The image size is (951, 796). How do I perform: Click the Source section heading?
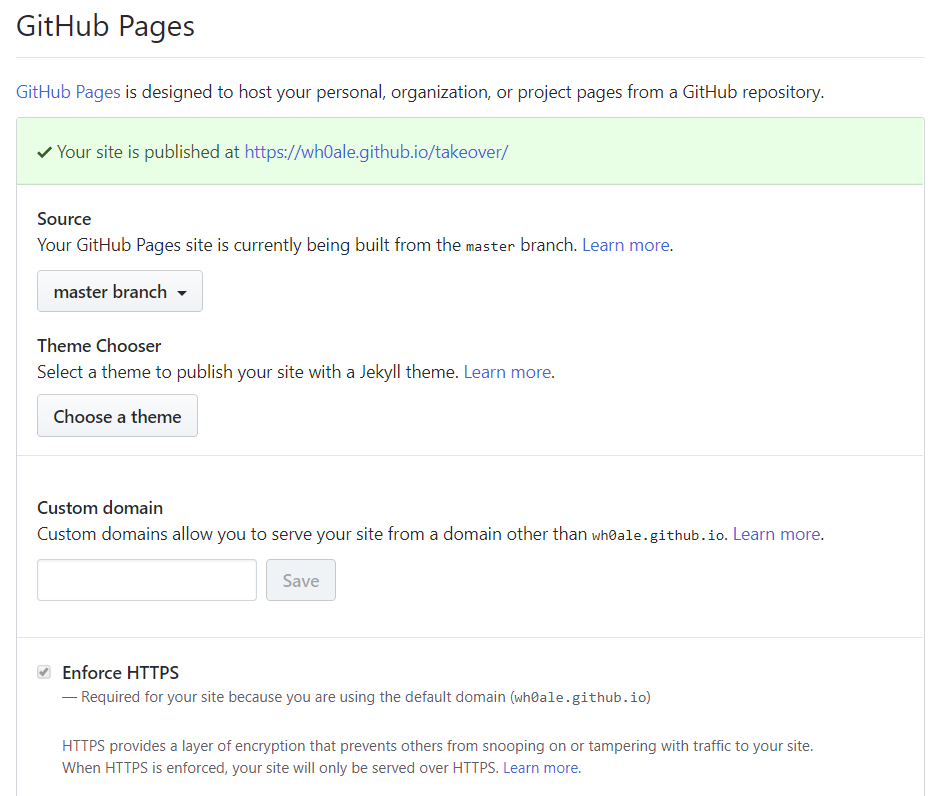tap(64, 219)
